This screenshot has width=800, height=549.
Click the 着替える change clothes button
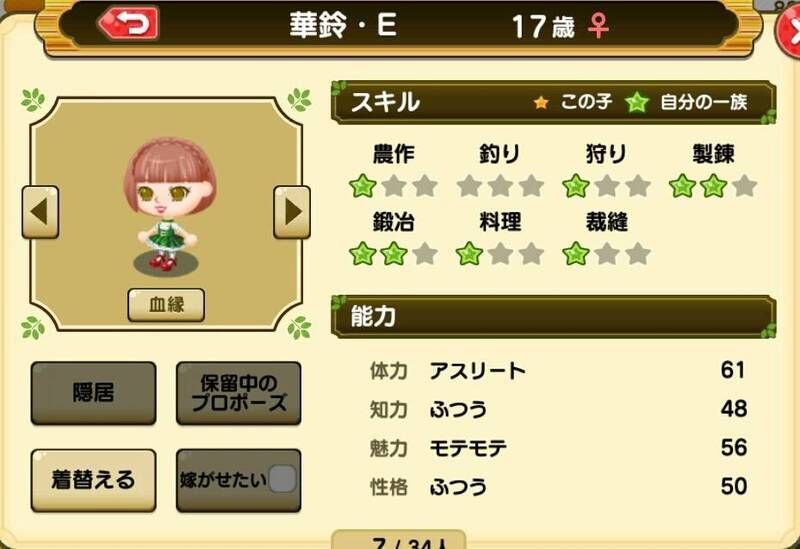[93, 480]
